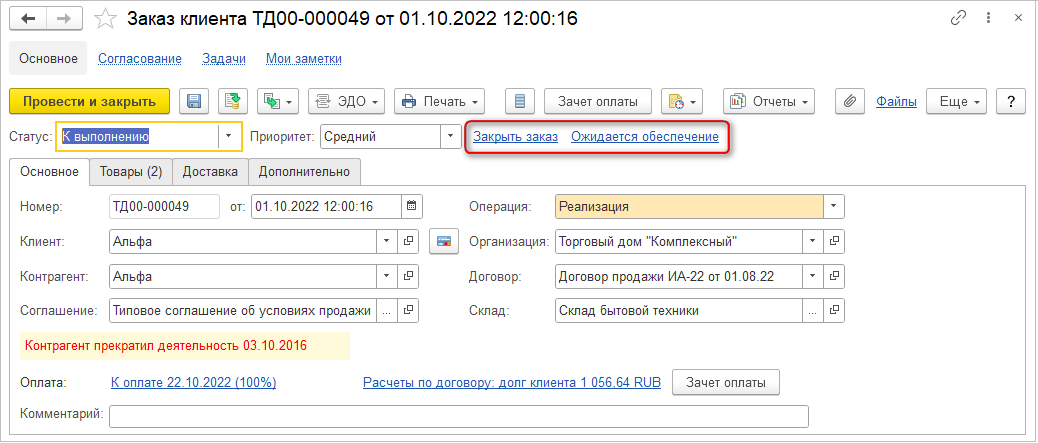This screenshot has width=1038, height=443.
Task: Open help with the question mark button
Action: point(1010,101)
